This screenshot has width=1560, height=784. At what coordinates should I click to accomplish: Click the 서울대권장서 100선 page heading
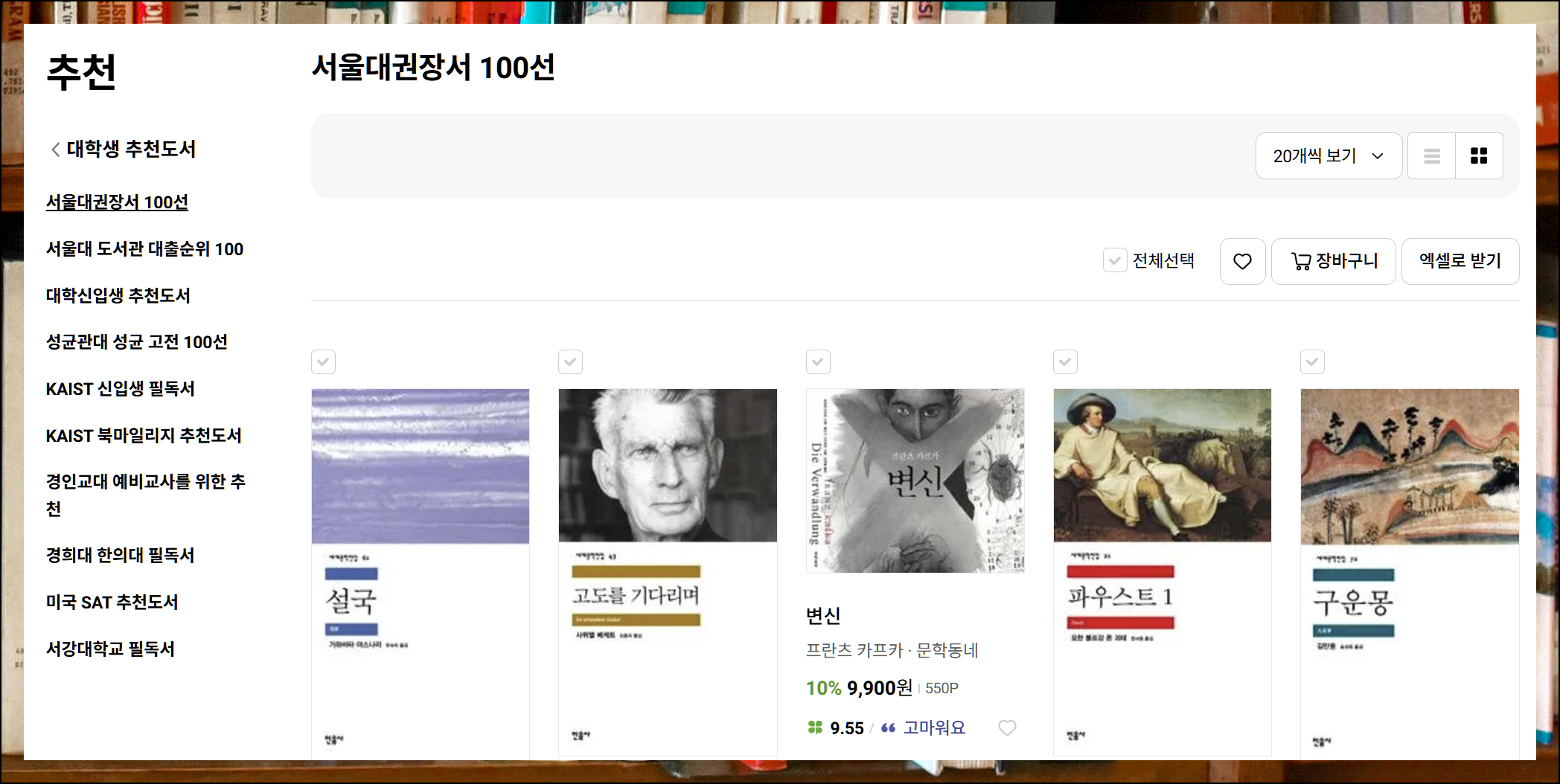433,68
